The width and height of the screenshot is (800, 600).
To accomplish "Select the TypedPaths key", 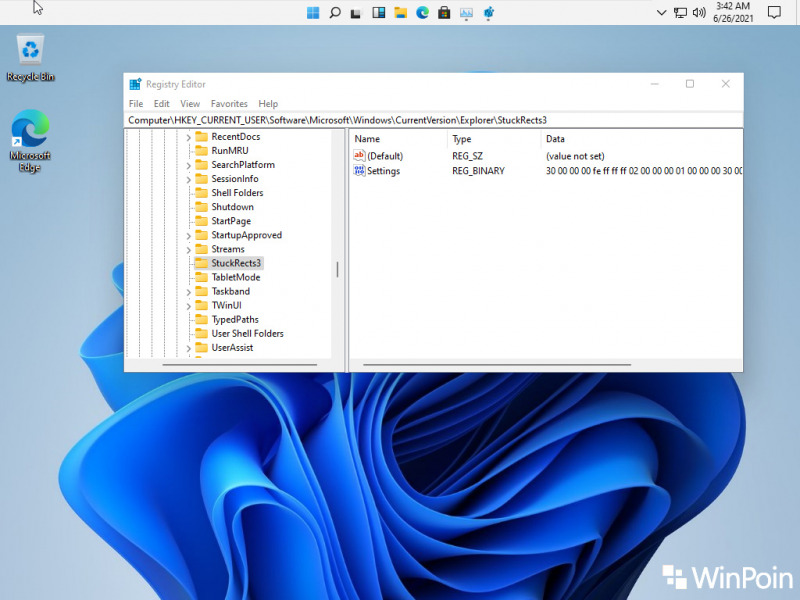I will (235, 319).
